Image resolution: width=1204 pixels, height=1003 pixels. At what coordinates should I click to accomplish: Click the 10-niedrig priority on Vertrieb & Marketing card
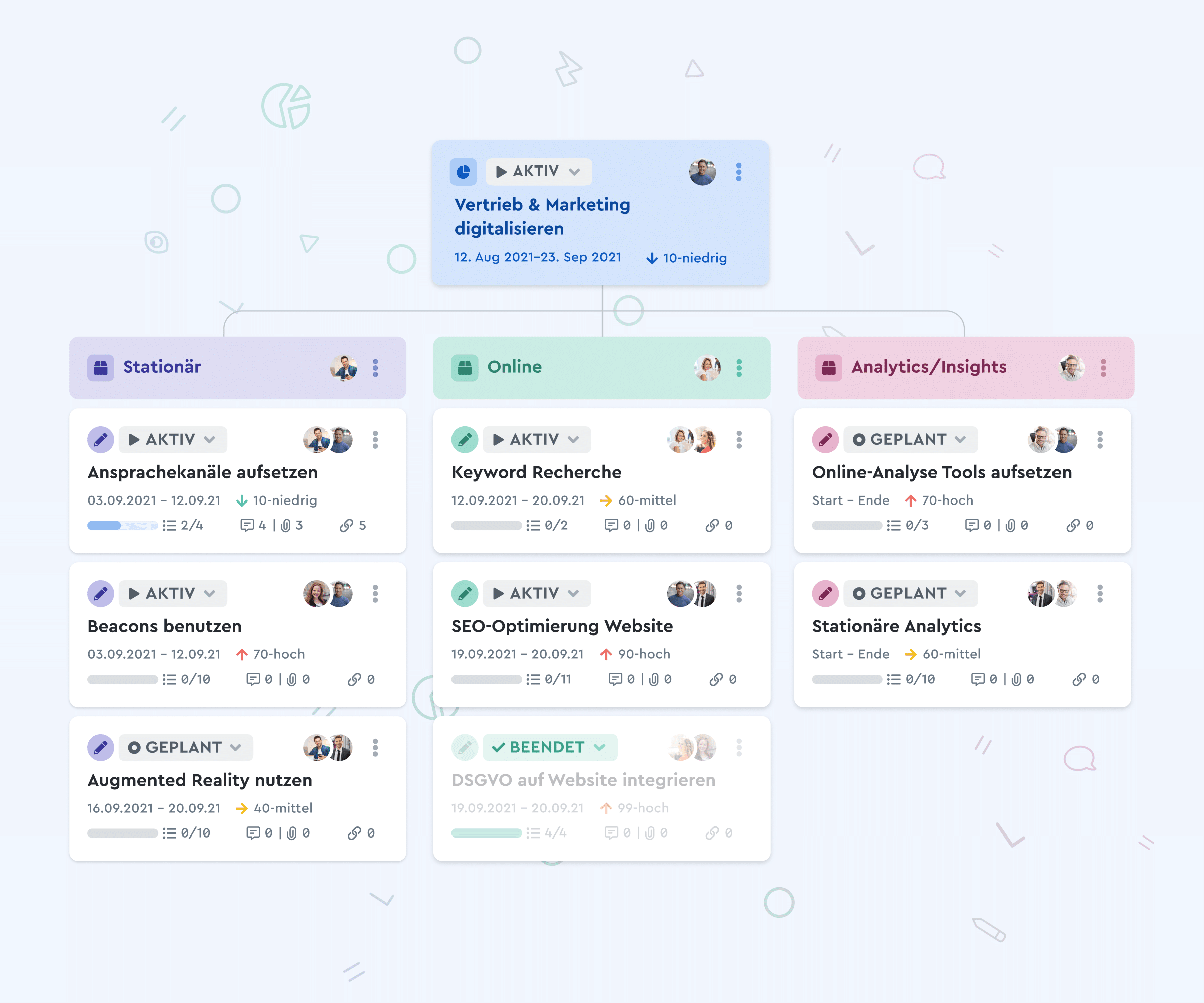(686, 258)
